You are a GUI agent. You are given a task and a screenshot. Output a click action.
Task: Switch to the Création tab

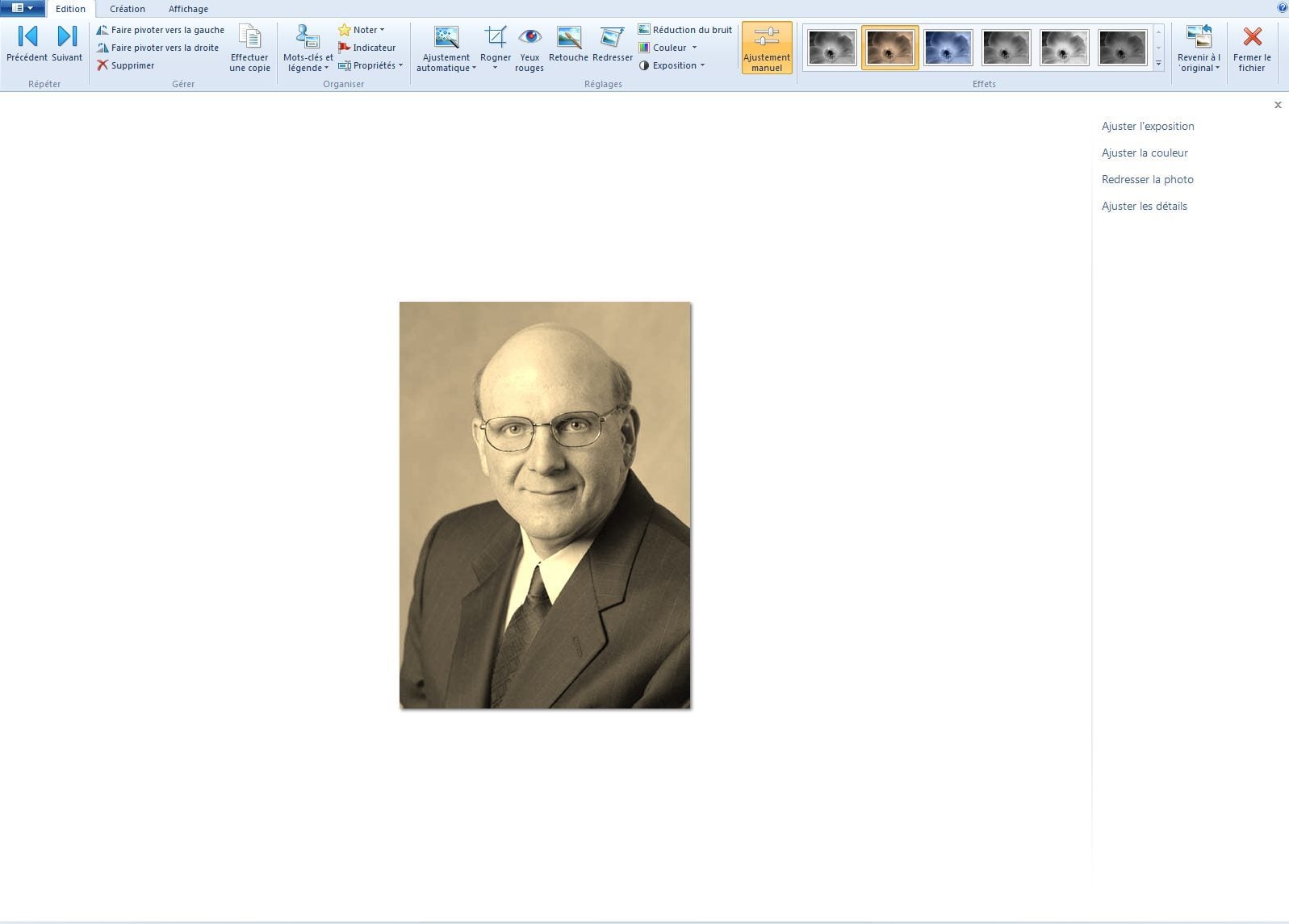click(128, 9)
